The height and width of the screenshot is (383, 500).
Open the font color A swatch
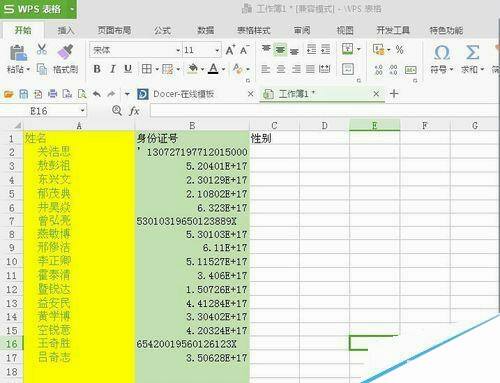pyautogui.click(x=213, y=69)
